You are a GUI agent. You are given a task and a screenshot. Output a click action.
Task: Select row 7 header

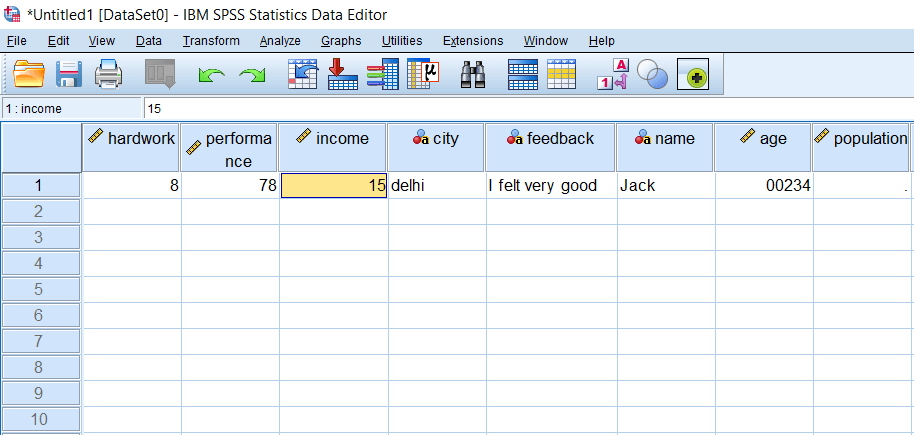[x=41, y=341]
